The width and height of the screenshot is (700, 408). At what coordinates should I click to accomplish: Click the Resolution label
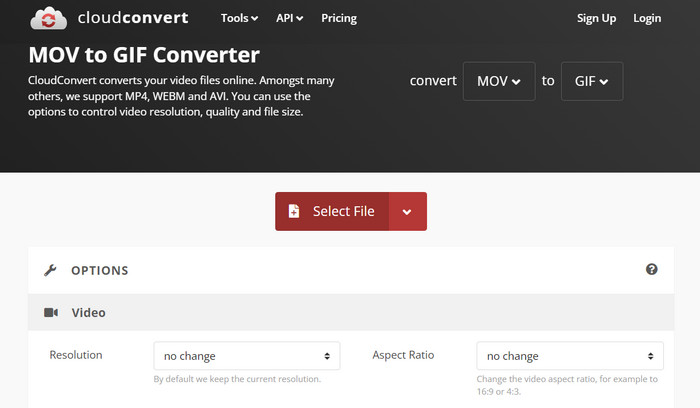pyautogui.click(x=76, y=355)
